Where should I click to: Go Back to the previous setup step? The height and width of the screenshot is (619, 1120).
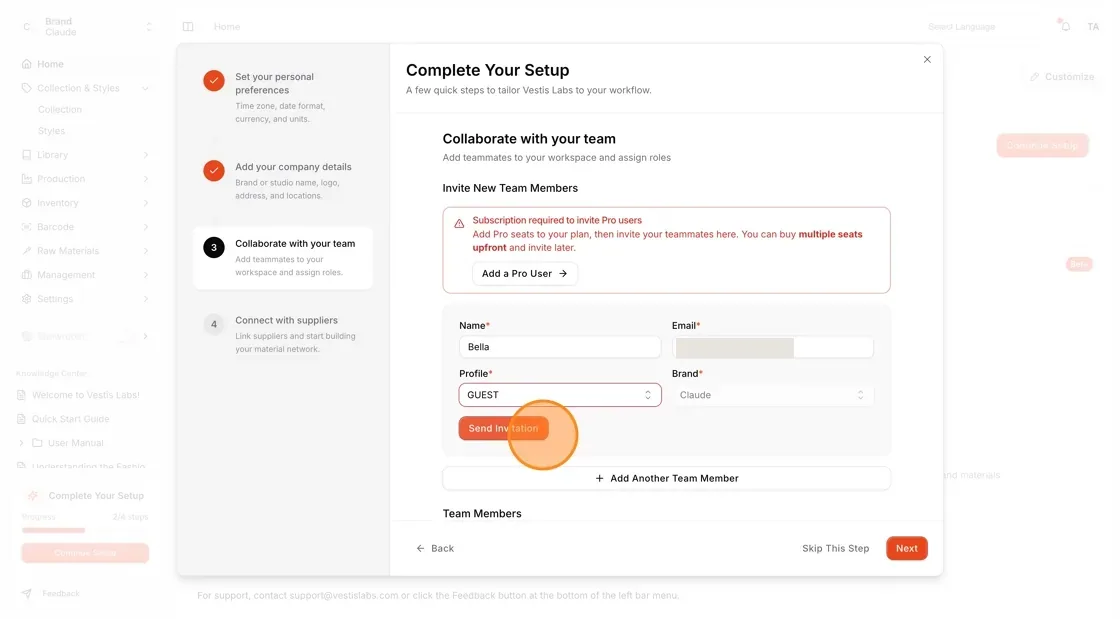435,548
